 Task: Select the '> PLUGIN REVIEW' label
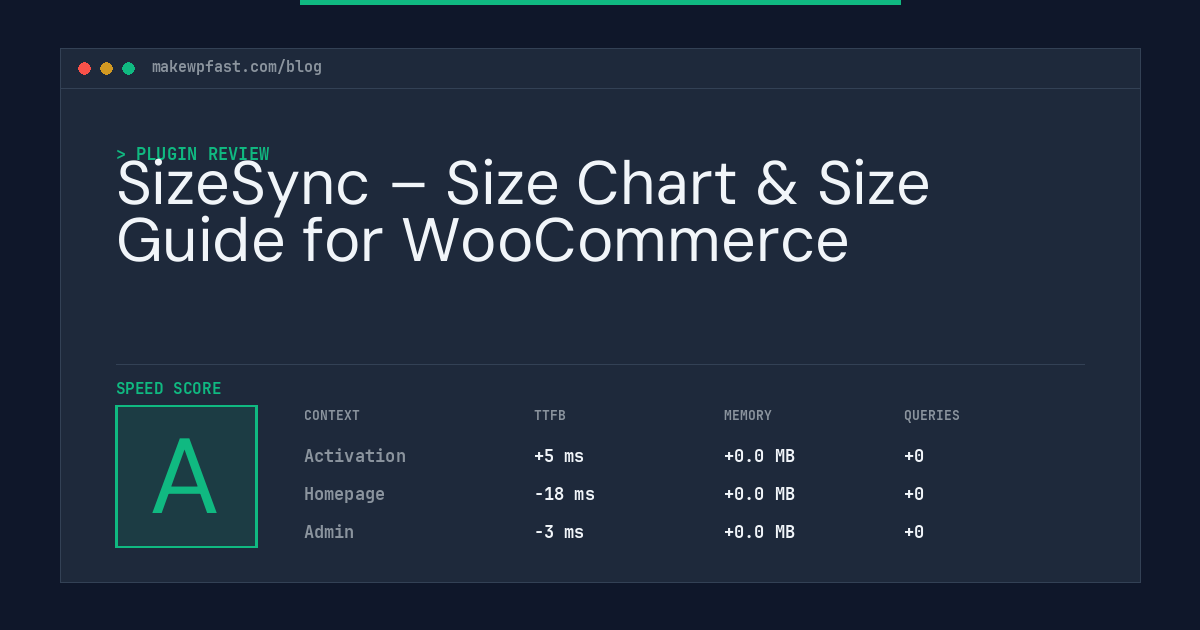pos(192,154)
